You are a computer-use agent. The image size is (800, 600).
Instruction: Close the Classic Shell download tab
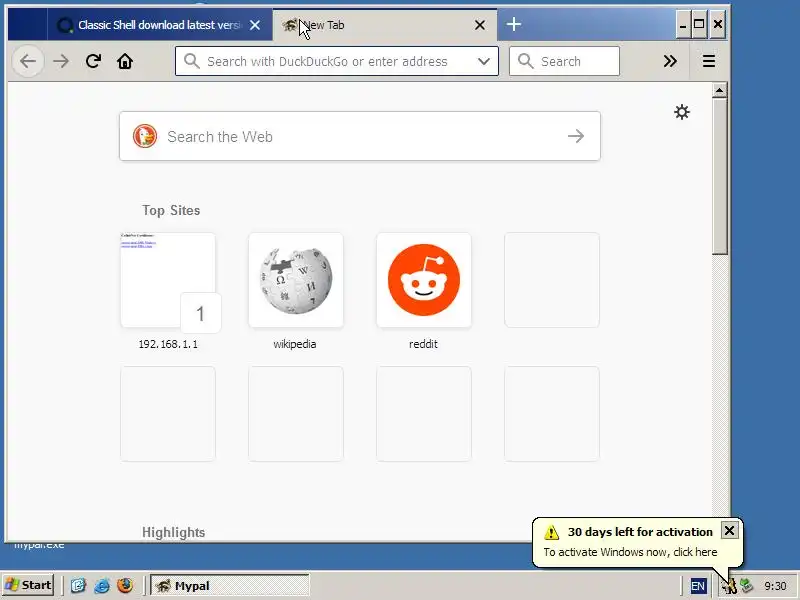[x=255, y=25]
